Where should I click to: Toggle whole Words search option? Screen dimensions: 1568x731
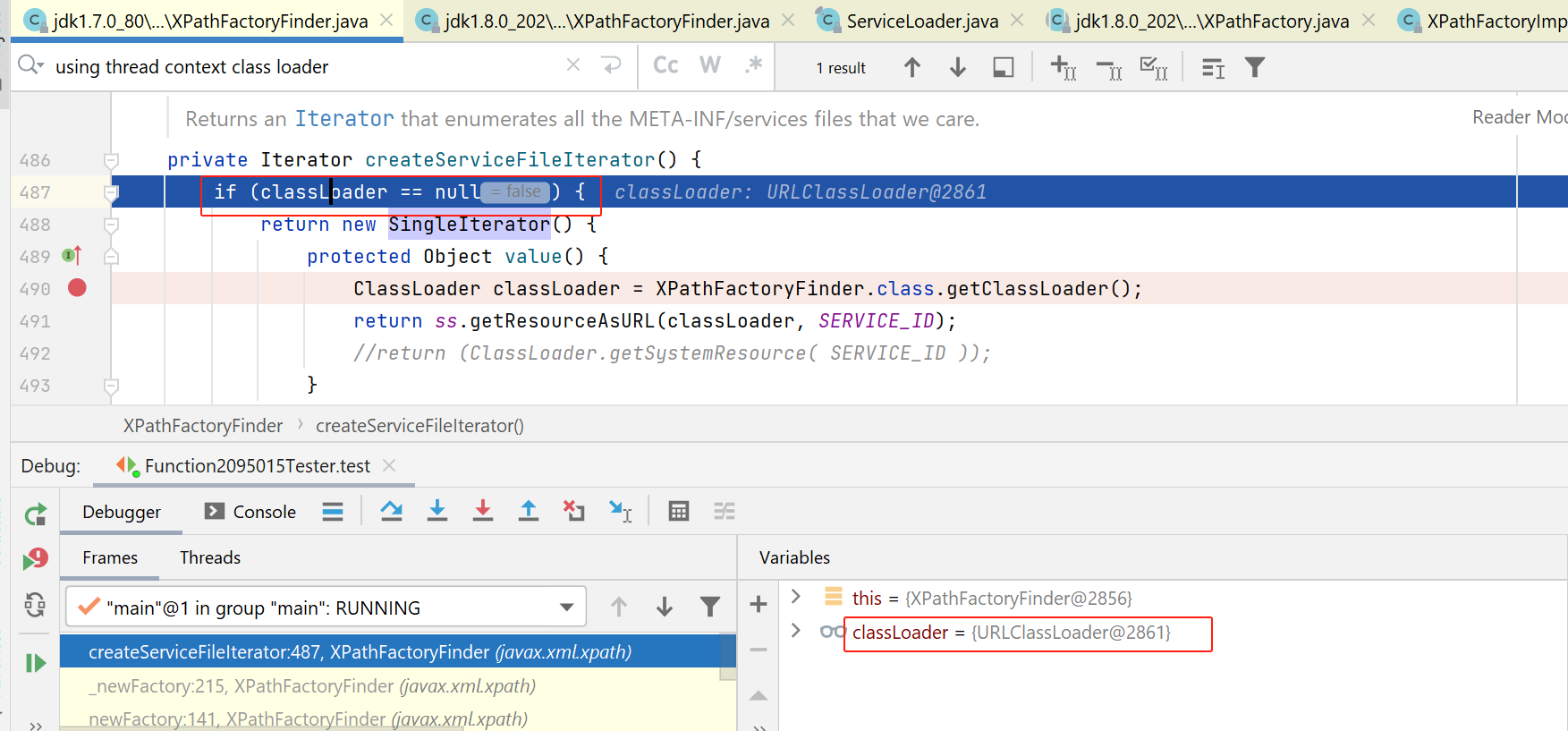click(x=710, y=65)
